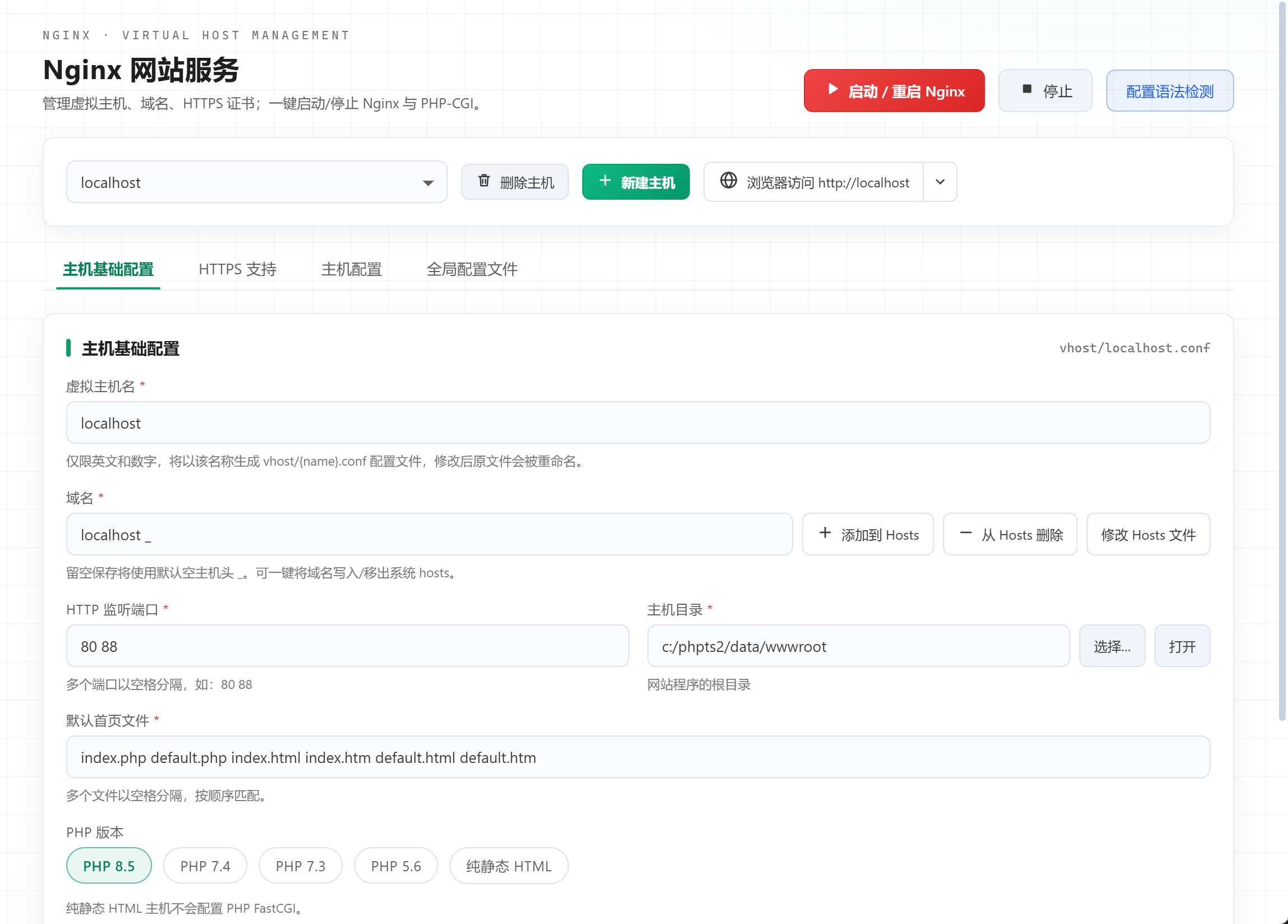This screenshot has width=1288, height=924.
Task: Click the stop square icon
Action: pyautogui.click(x=1027, y=89)
